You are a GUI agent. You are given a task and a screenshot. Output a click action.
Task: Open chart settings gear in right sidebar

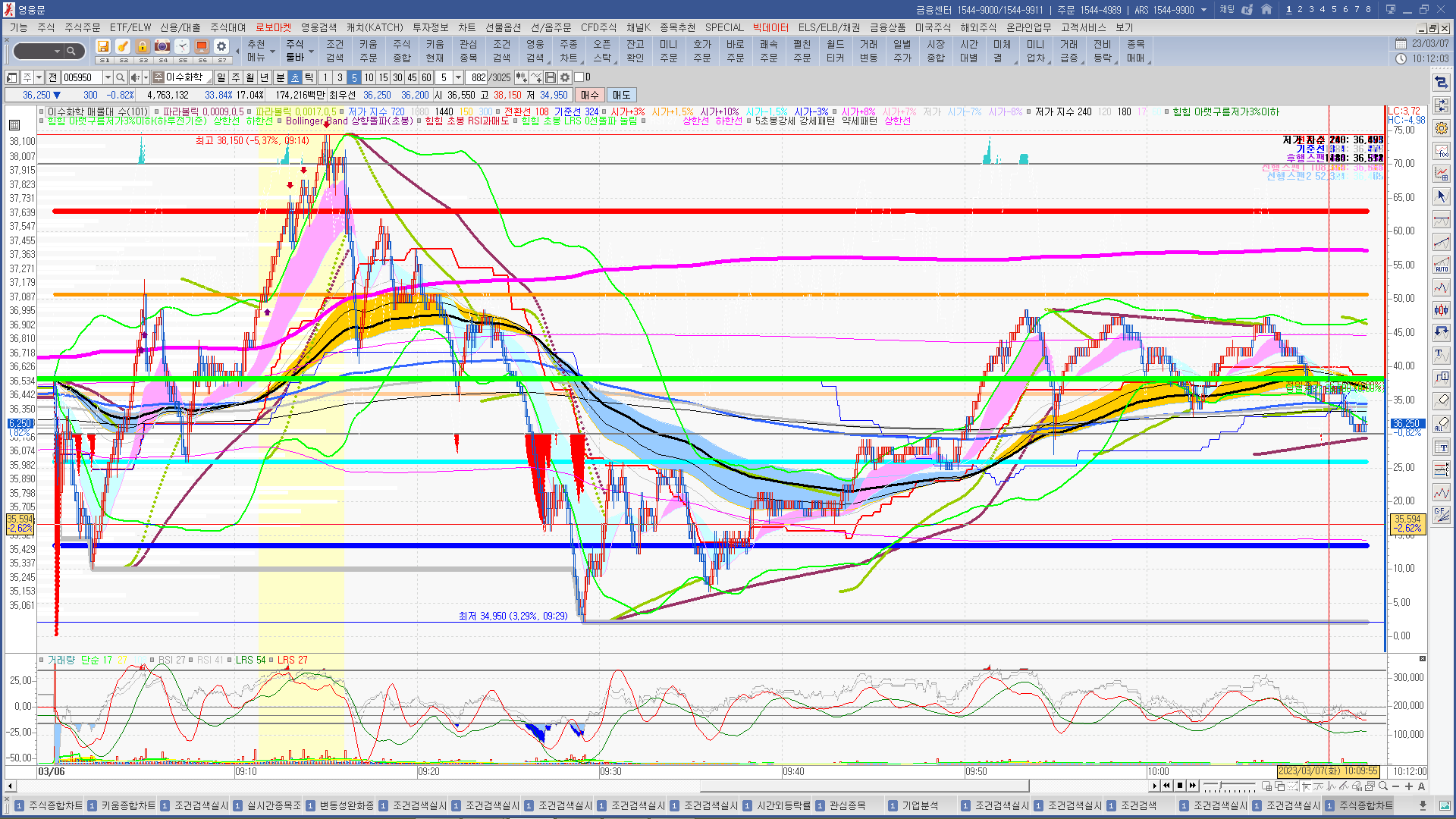coord(1442,128)
